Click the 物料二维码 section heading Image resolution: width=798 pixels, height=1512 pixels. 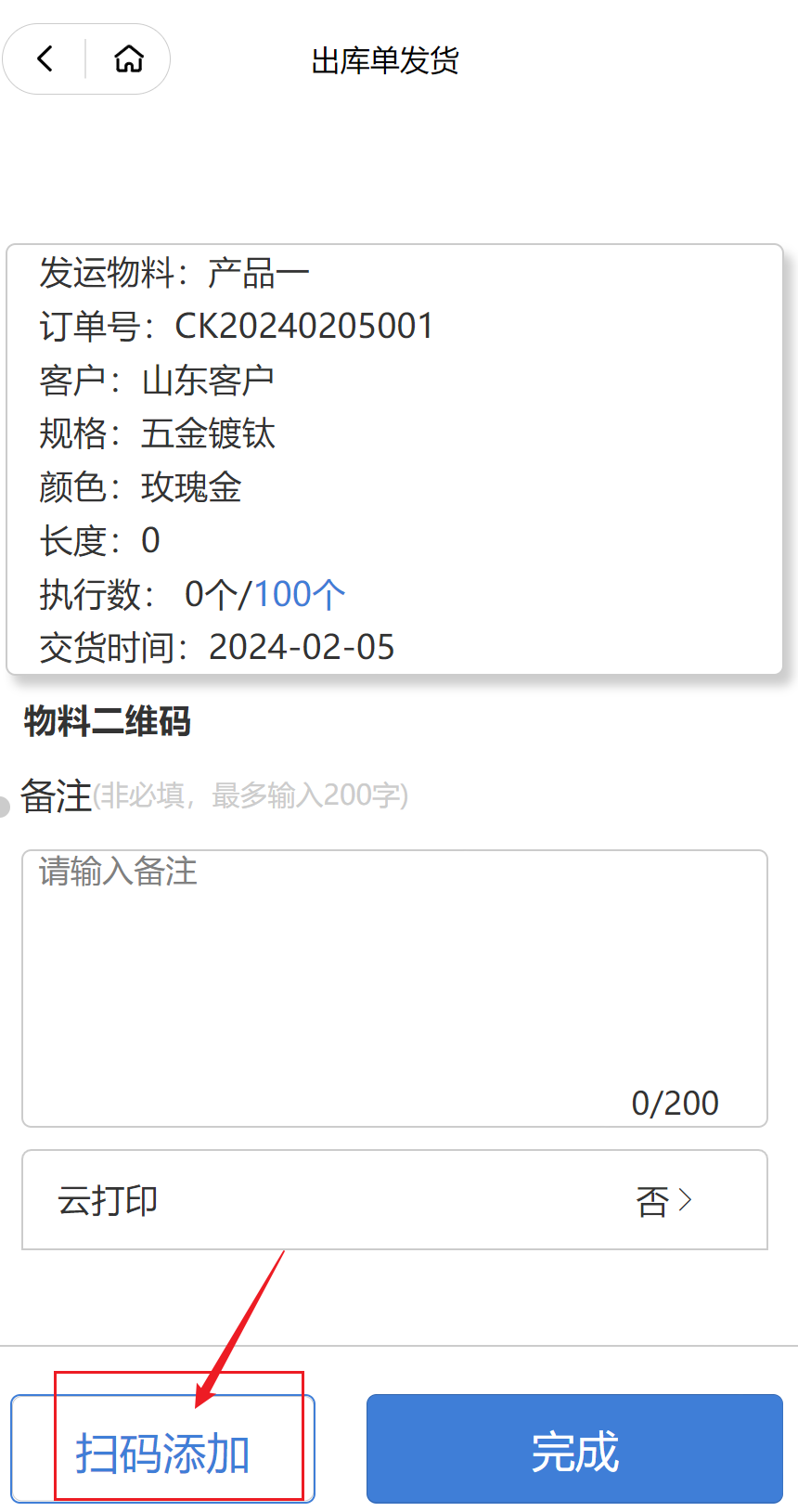[x=108, y=721]
